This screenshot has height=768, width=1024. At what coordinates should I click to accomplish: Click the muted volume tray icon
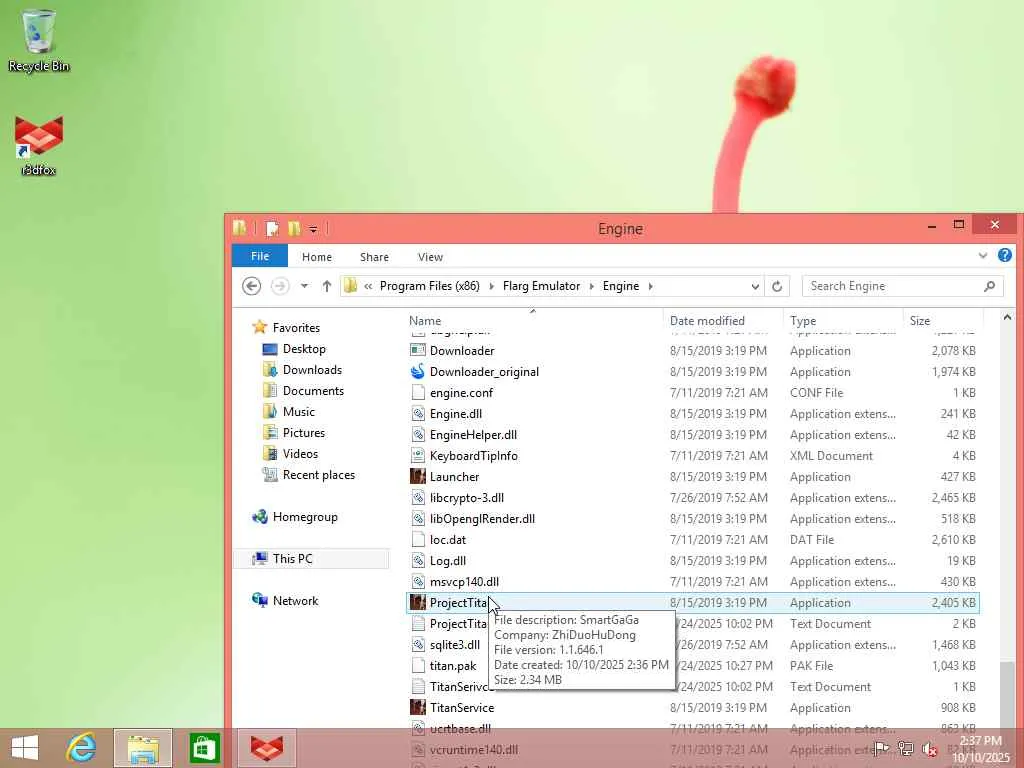929,749
